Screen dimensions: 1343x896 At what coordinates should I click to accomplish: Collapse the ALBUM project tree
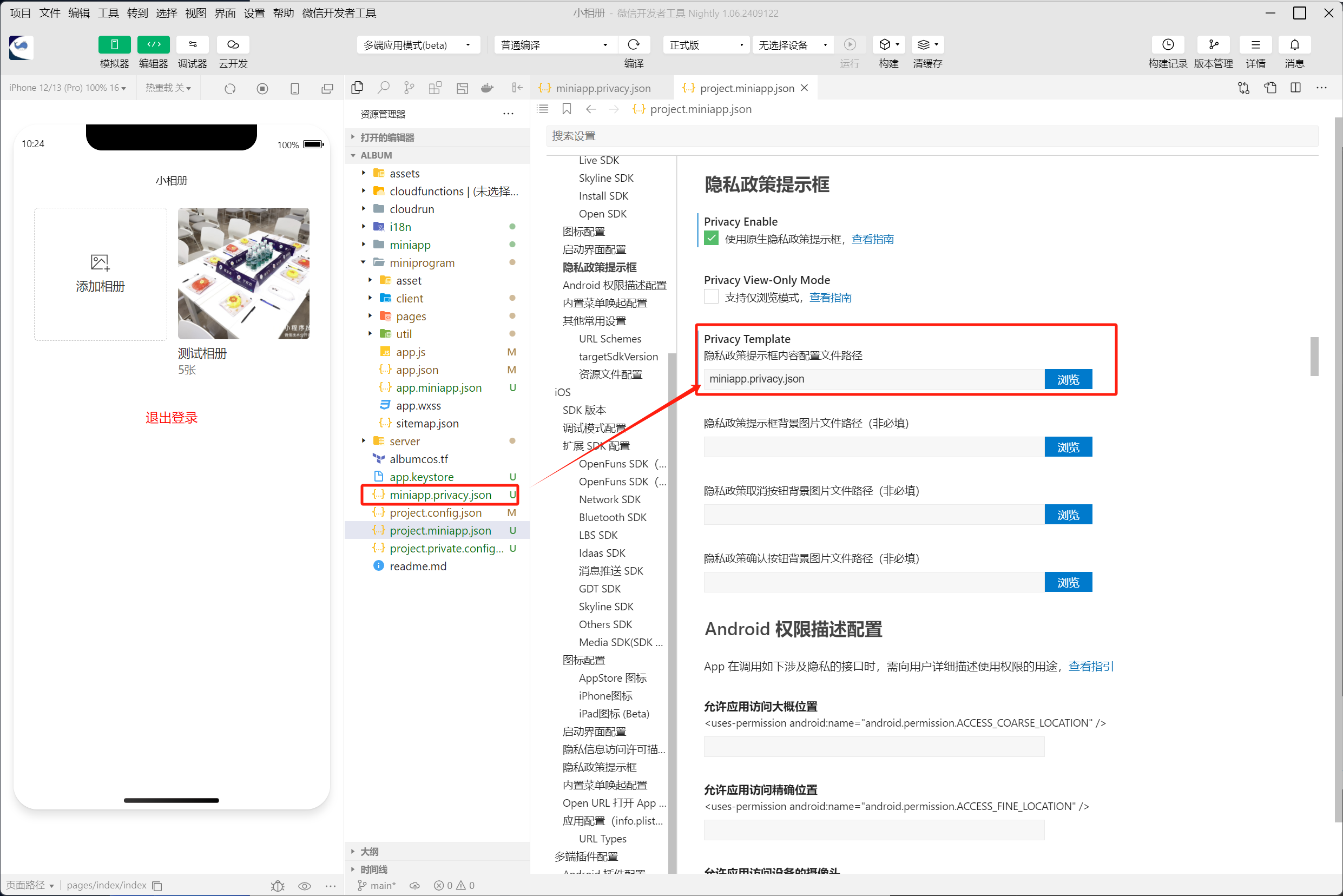[x=437, y=155]
